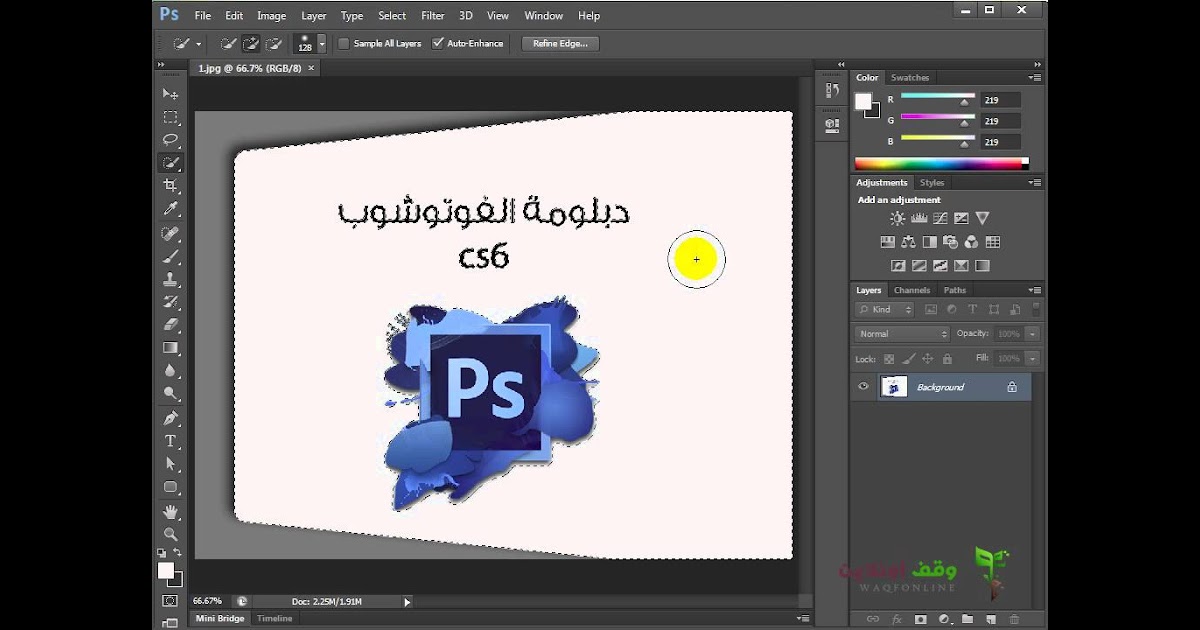This screenshot has height=630, width=1200.
Task: Switch to the Styles tab
Action: point(932,183)
